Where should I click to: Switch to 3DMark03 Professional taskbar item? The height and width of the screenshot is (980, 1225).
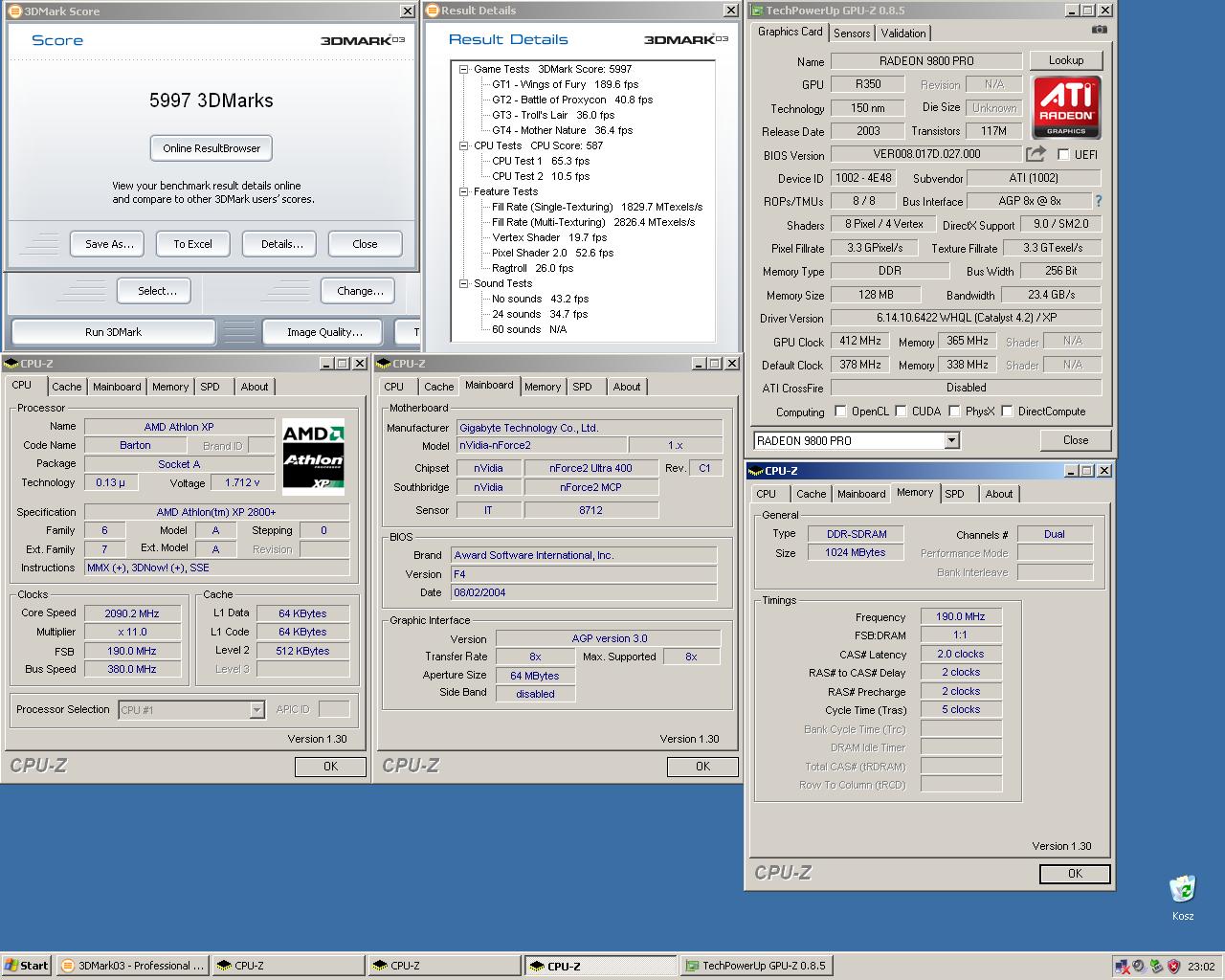coord(132,966)
